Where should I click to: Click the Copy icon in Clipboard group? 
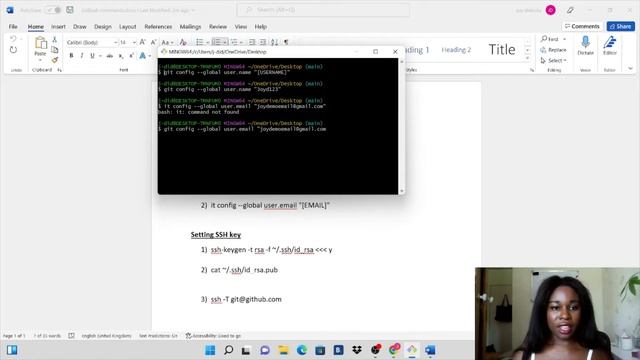tap(55, 49)
